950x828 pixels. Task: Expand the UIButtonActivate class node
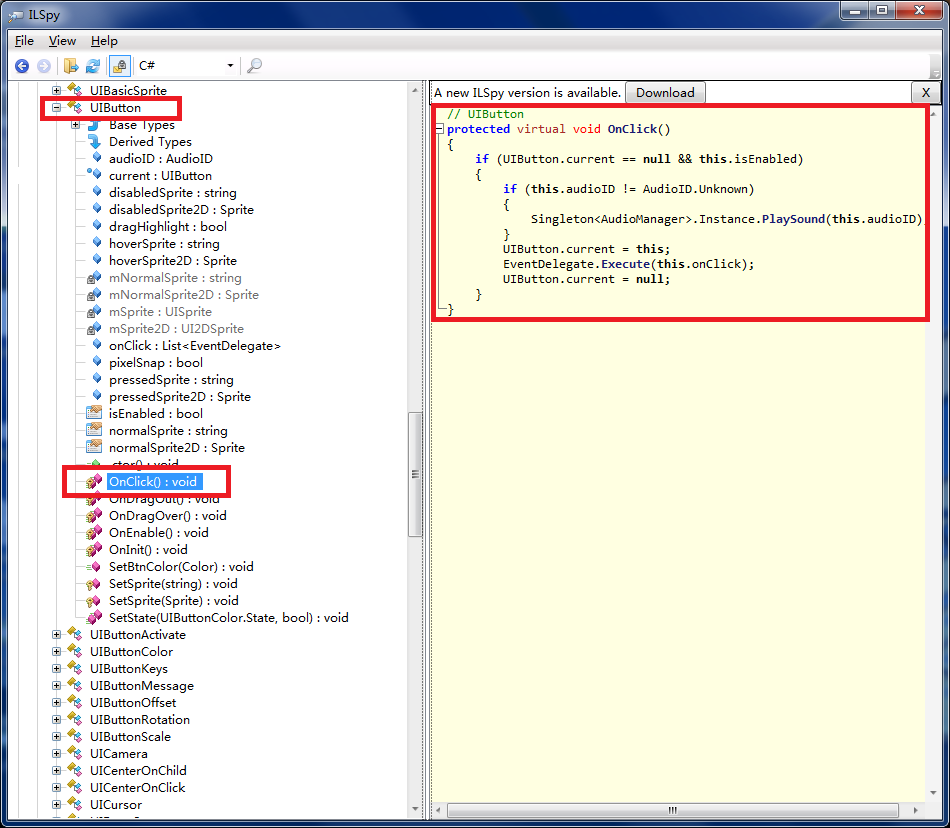(x=56, y=635)
